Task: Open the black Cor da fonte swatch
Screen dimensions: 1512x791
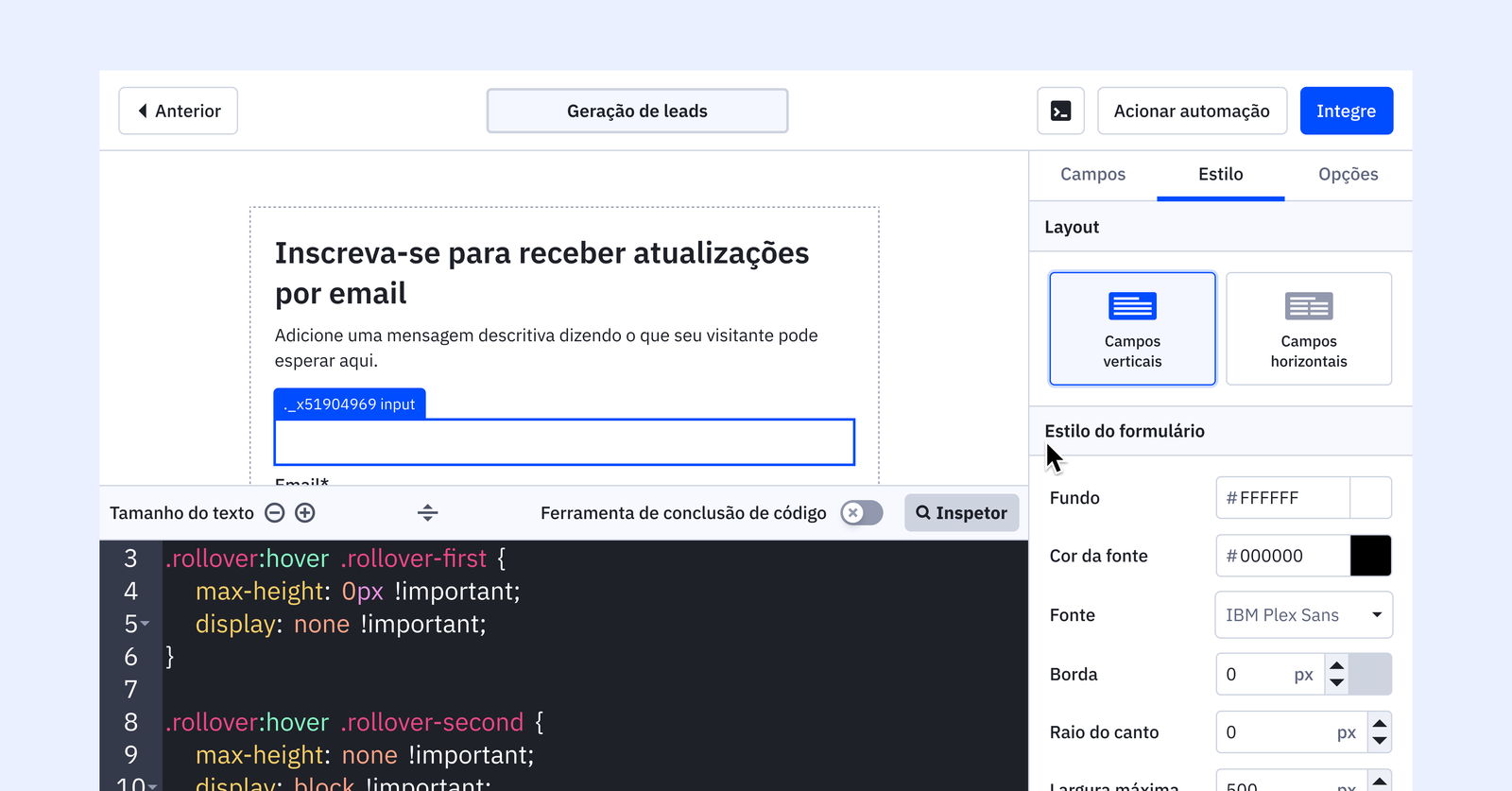Action: tap(1370, 556)
